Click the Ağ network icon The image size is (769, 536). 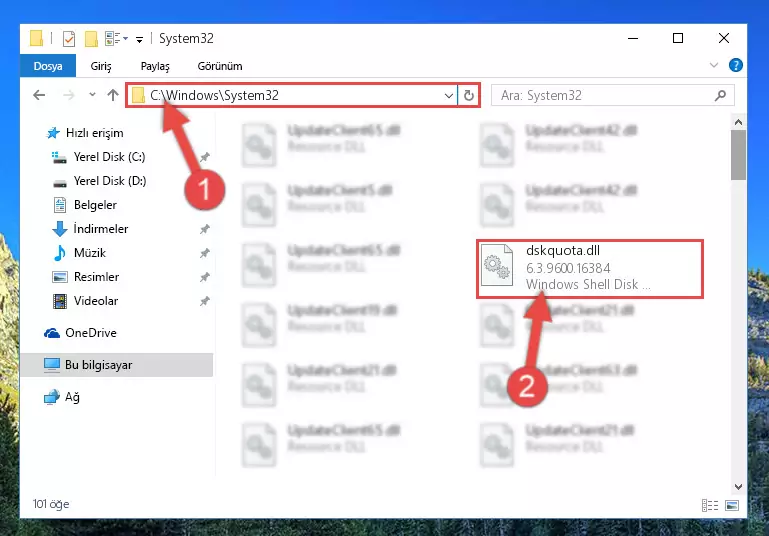[x=51, y=397]
